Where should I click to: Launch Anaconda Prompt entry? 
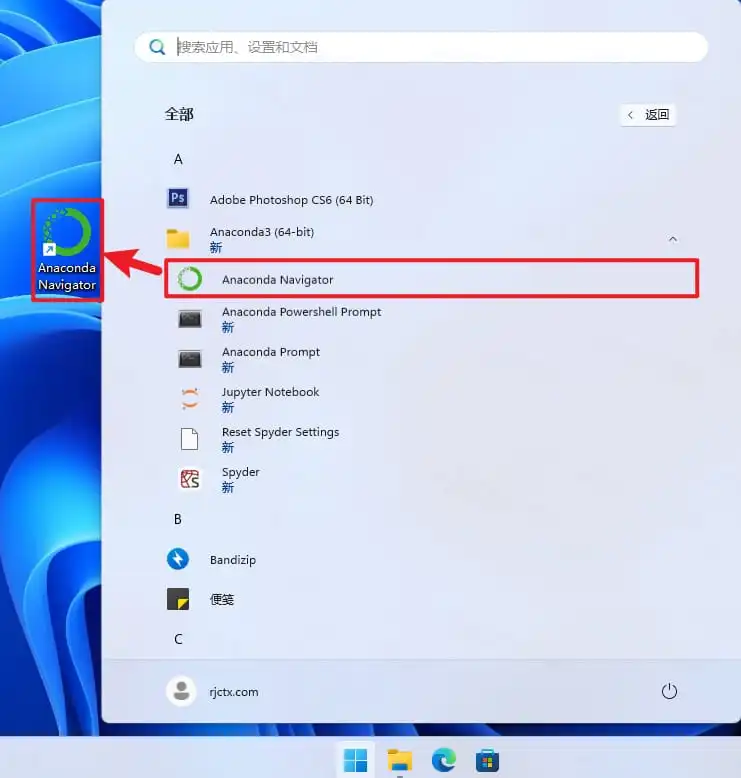click(x=270, y=352)
